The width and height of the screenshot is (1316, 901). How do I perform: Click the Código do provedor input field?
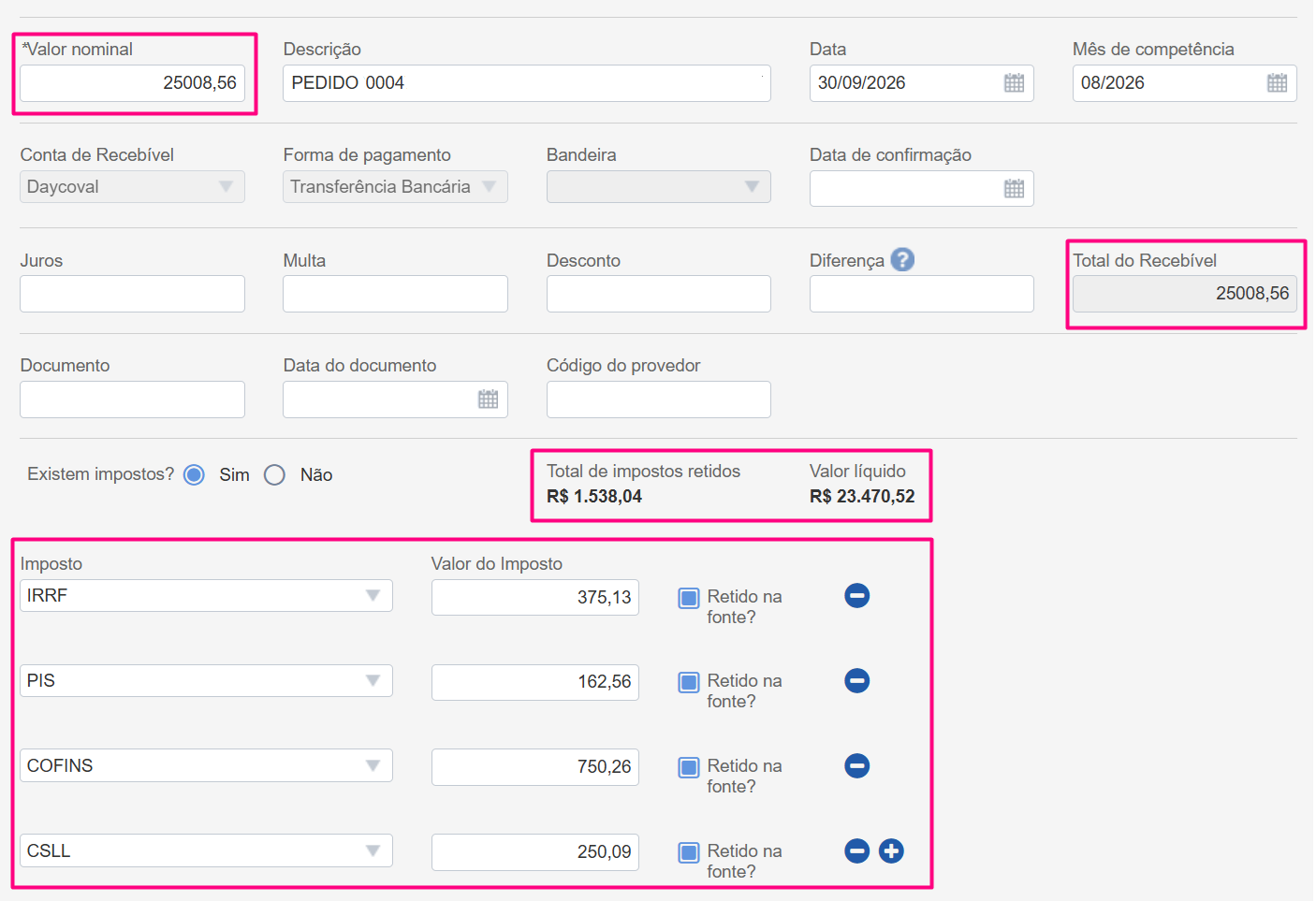(659, 400)
